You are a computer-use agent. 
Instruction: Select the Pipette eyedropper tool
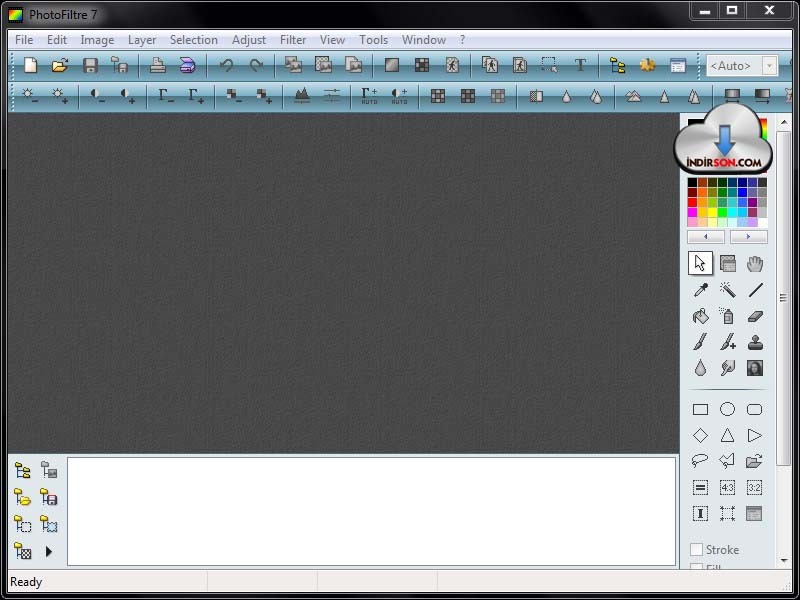(x=701, y=290)
